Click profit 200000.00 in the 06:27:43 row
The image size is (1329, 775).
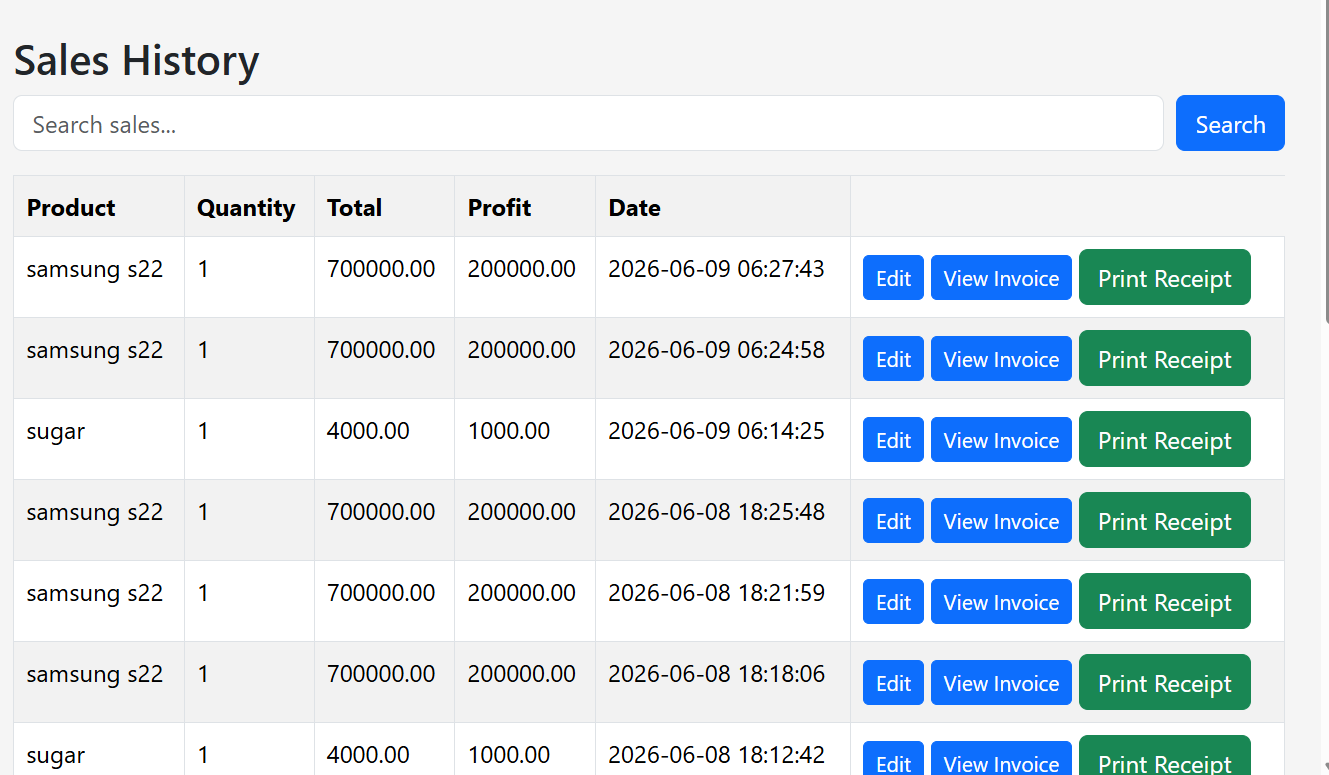[522, 269]
